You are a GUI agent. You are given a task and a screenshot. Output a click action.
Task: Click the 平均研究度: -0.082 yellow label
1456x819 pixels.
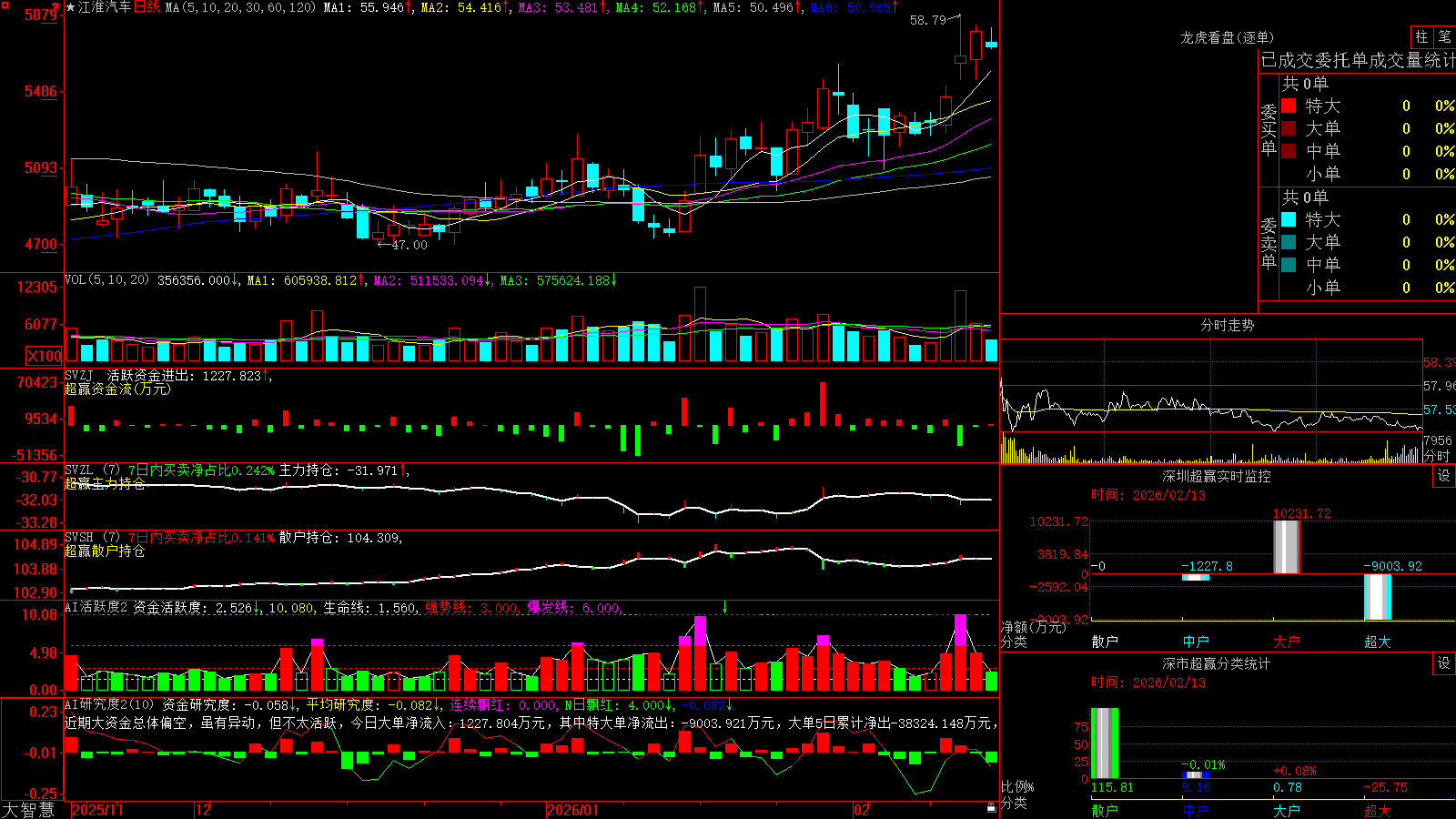point(369,704)
